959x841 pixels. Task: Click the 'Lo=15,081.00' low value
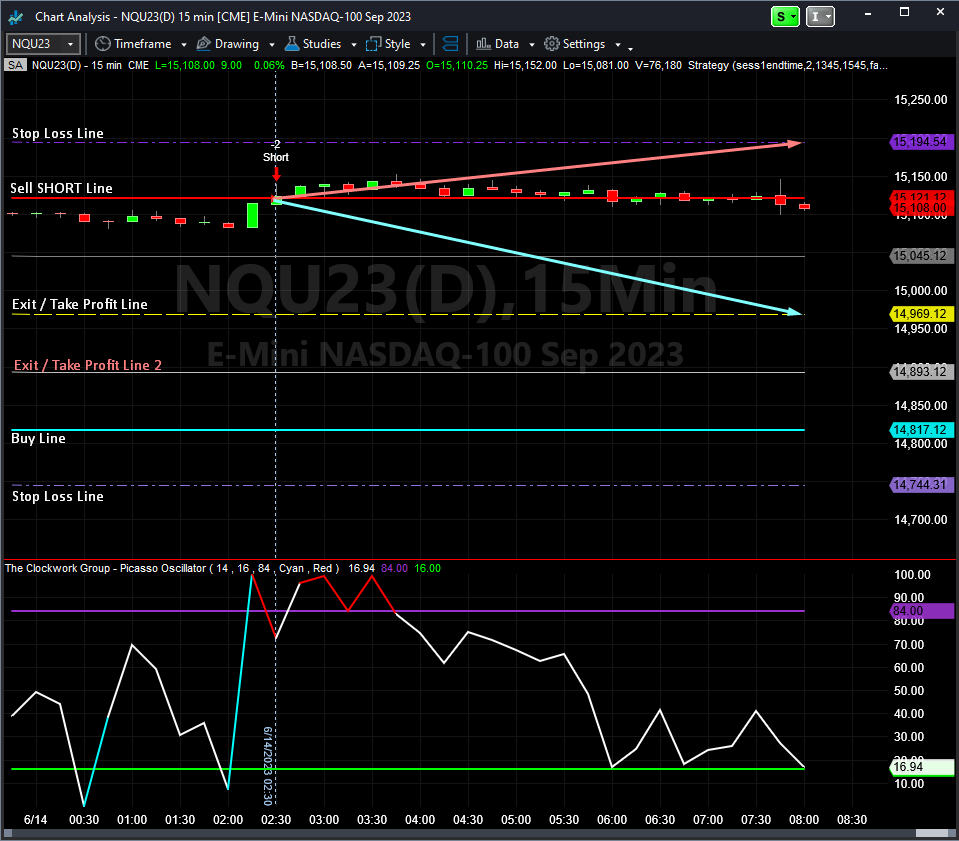click(x=596, y=65)
